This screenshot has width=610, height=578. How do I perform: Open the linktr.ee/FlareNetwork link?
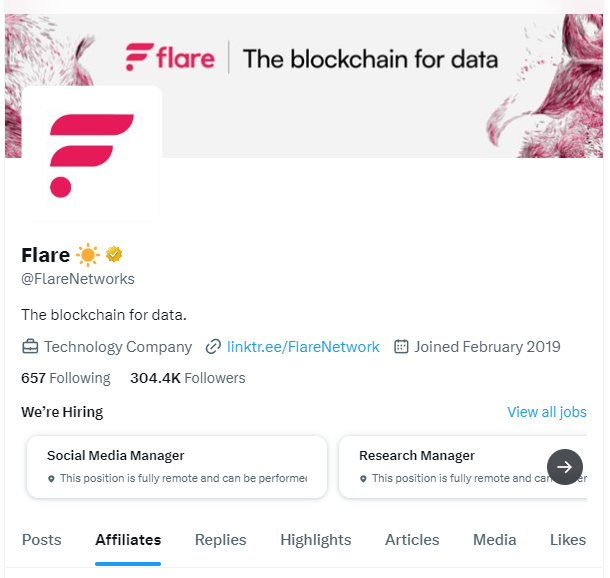[303, 347]
